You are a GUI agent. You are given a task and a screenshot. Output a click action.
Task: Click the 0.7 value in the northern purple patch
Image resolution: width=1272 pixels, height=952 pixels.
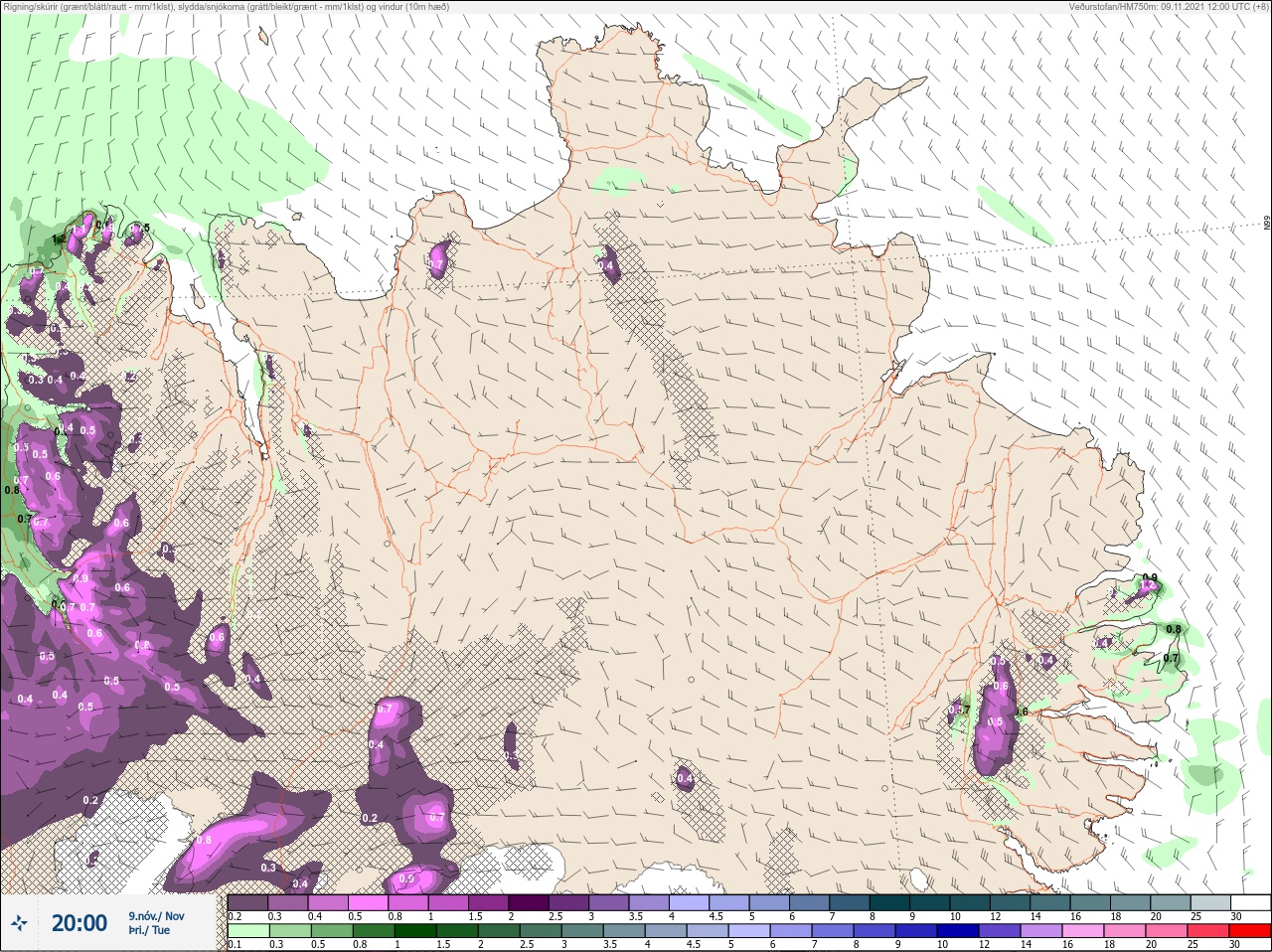[x=437, y=263]
